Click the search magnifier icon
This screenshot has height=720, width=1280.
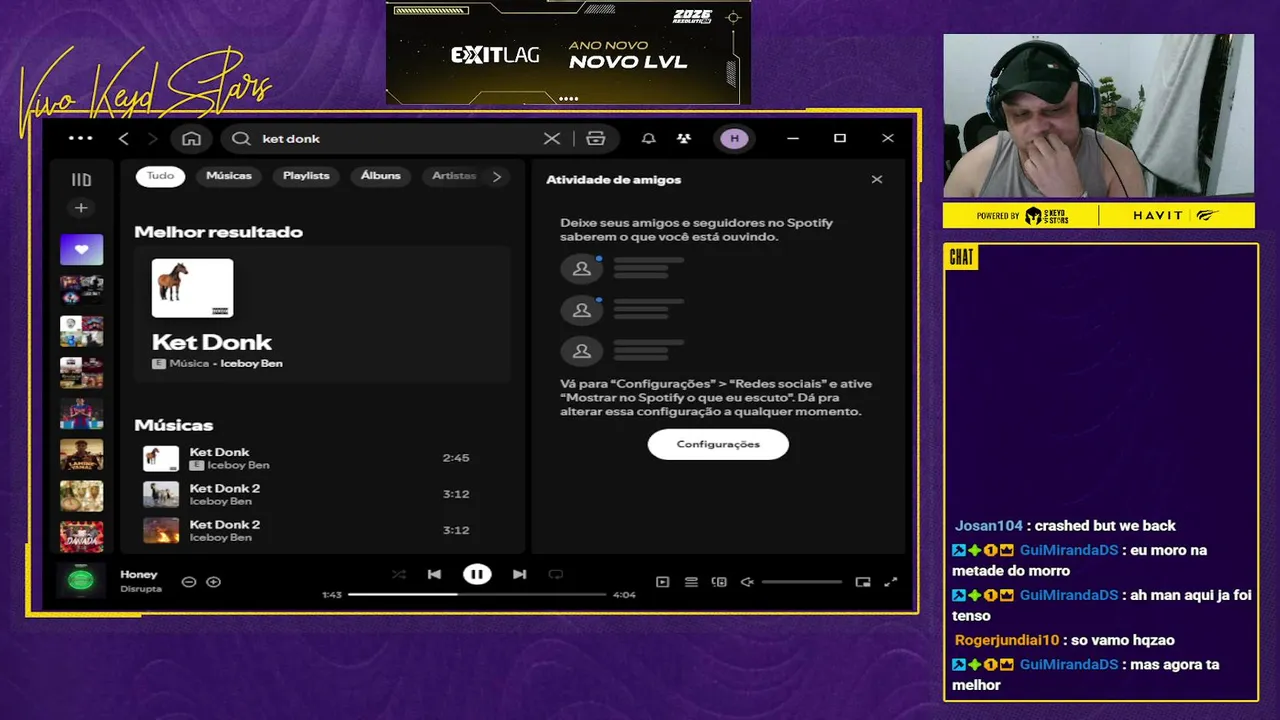click(241, 139)
